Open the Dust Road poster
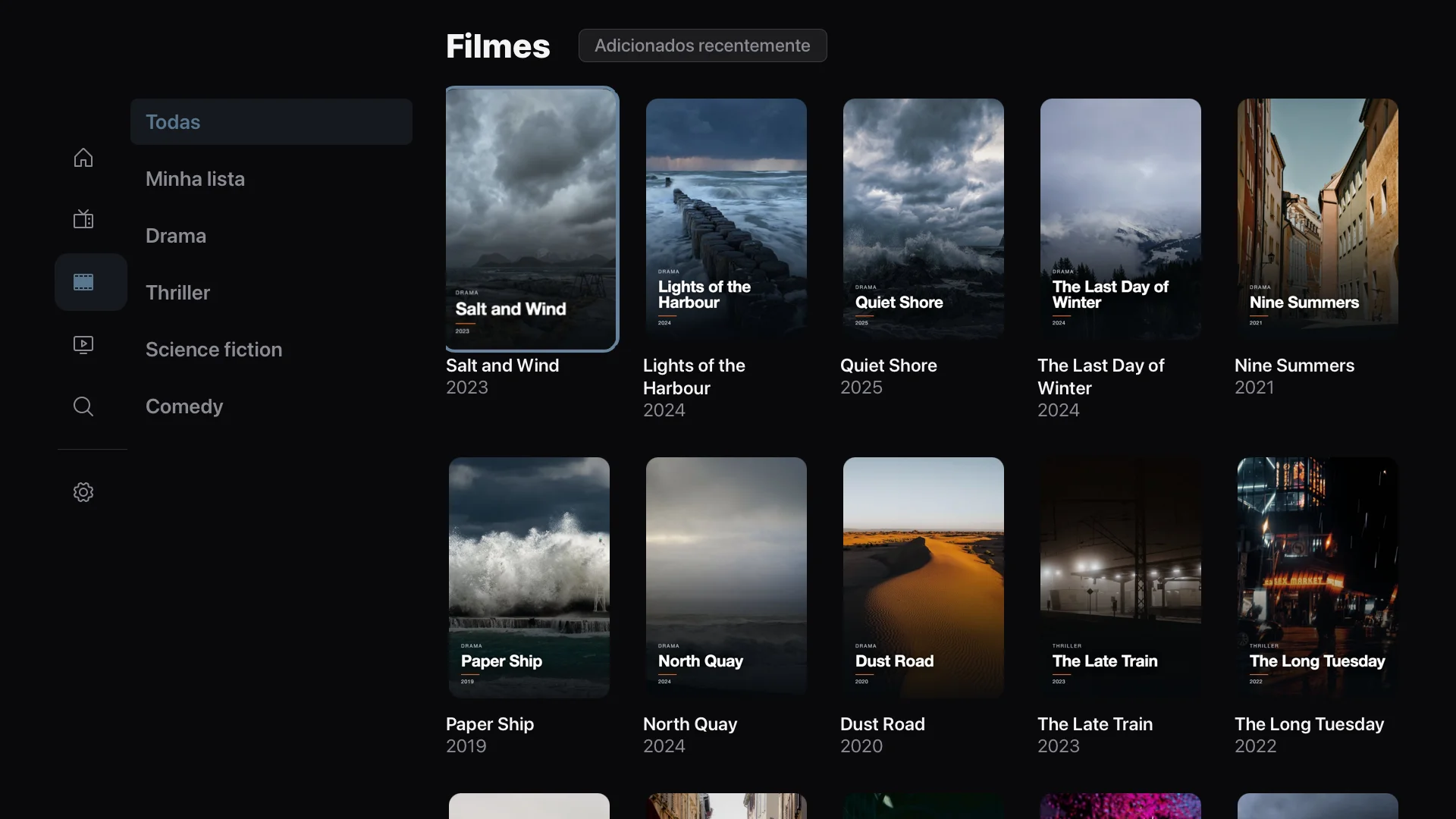 point(924,578)
